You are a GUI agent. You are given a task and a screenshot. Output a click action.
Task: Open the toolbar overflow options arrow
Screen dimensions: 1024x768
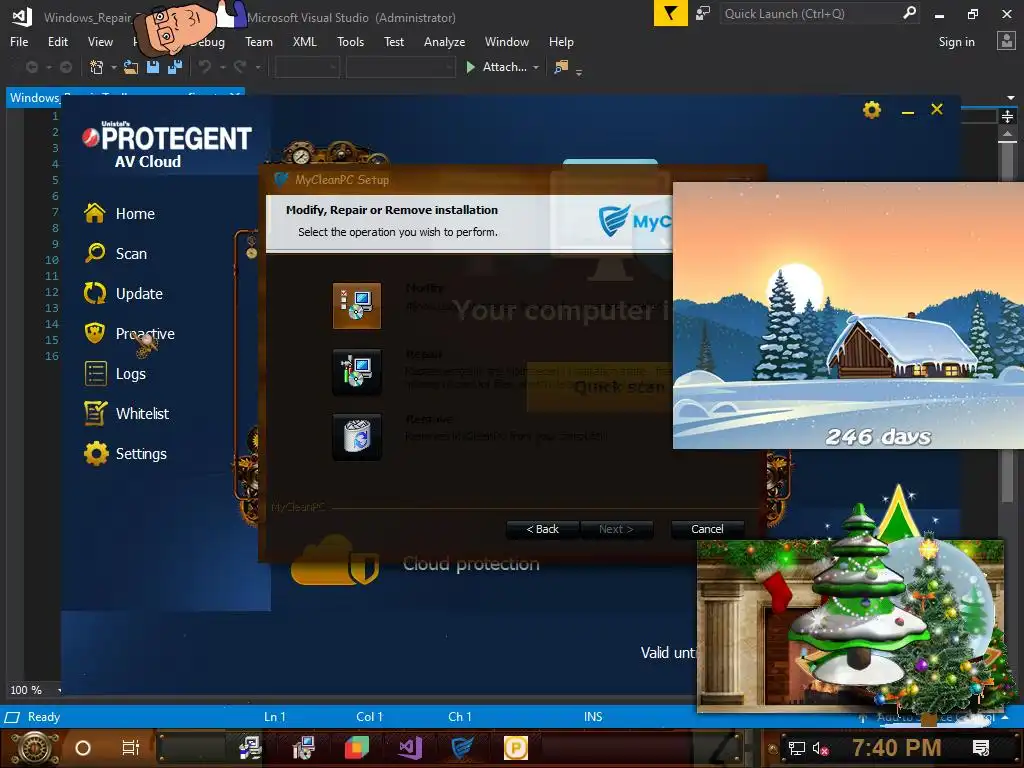(x=579, y=72)
